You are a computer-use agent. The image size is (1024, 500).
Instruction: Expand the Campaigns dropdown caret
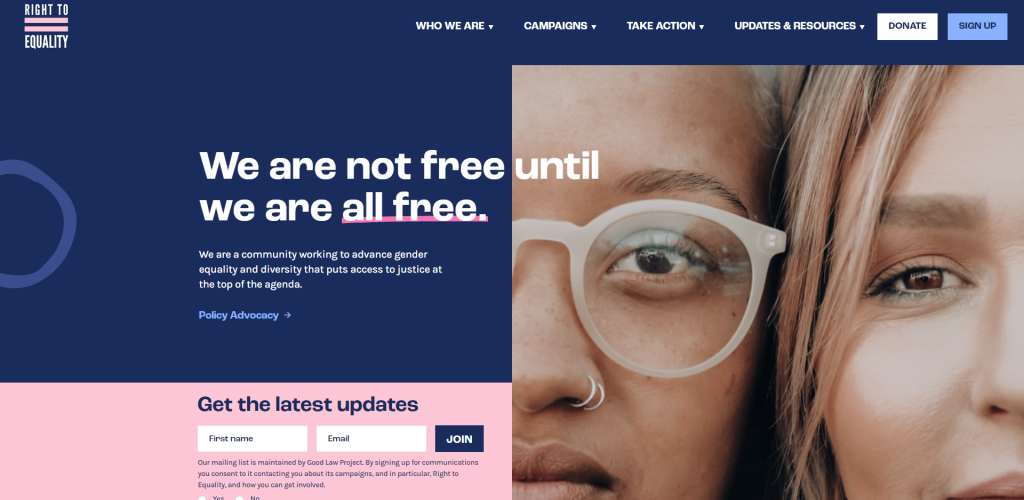coord(594,27)
